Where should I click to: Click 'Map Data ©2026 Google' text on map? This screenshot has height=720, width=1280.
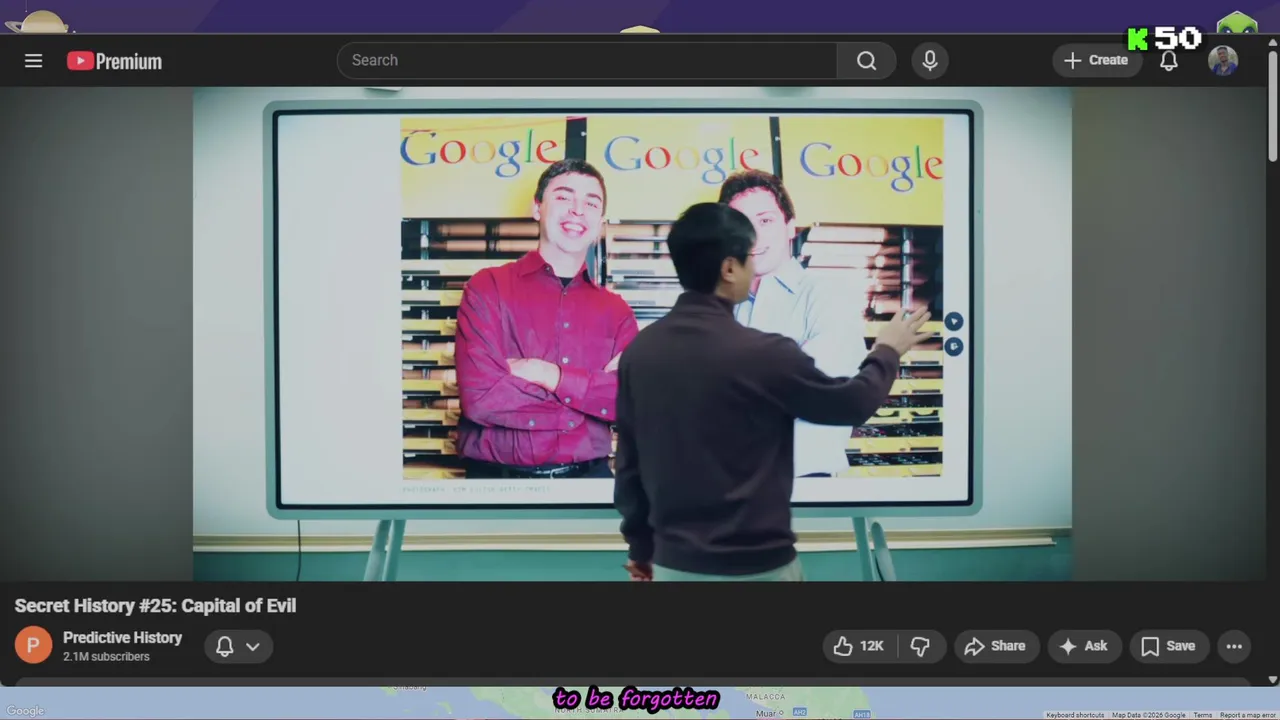pos(1148,715)
